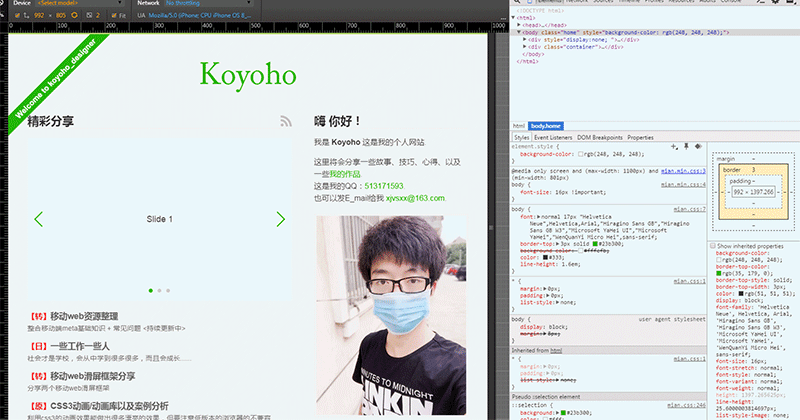Image resolution: width=800 pixels, height=420 pixels.
Task: Toggle device mode phone icon in DevTools
Action: click(529, 2)
